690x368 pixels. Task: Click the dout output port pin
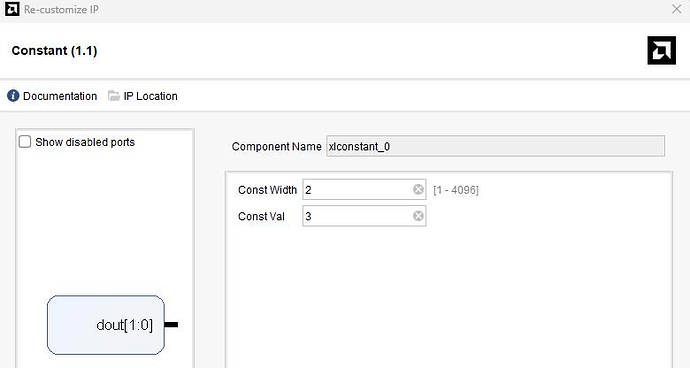coord(171,325)
